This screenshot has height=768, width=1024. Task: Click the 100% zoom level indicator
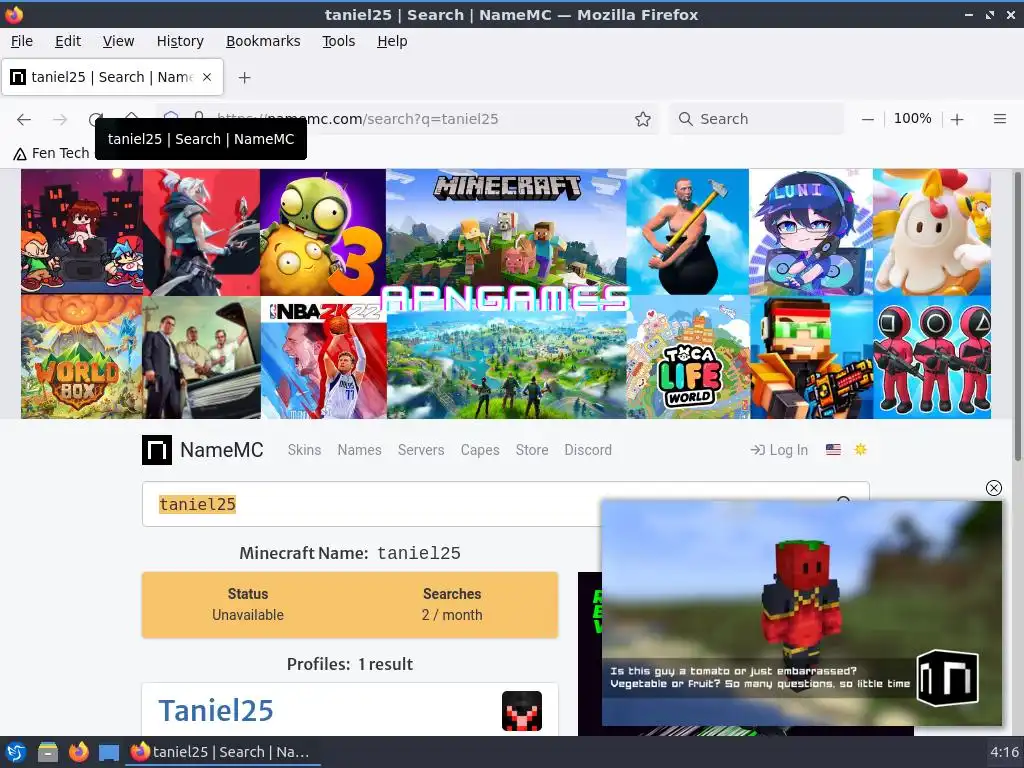click(x=912, y=119)
